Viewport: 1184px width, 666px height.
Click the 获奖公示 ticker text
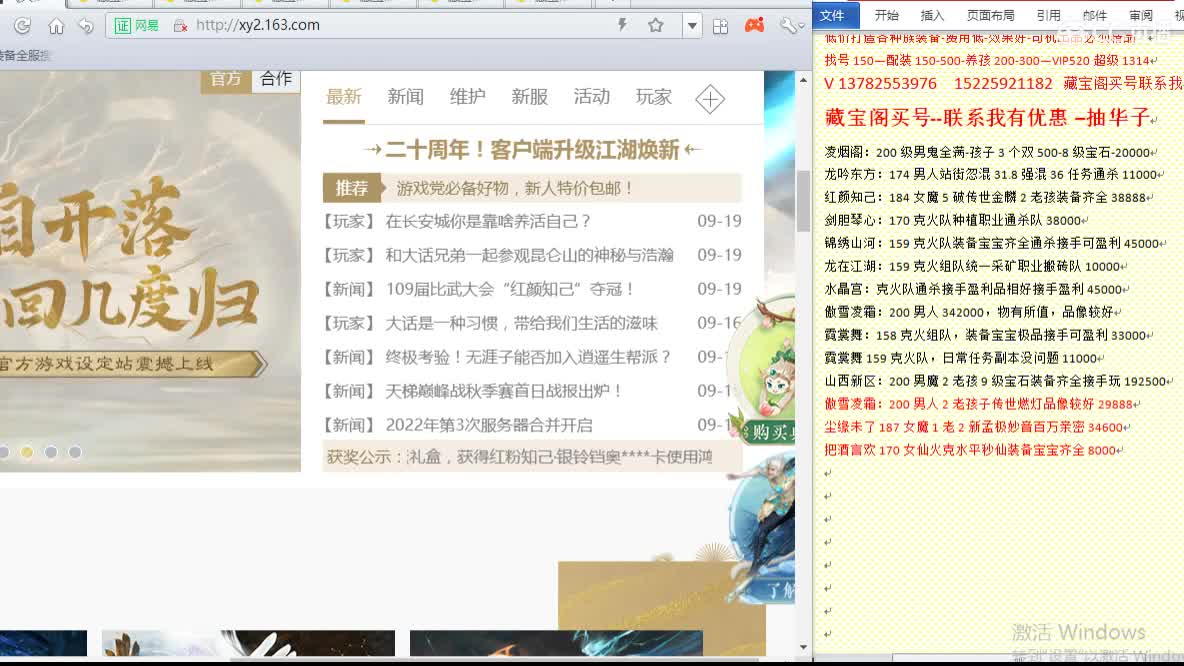click(x=520, y=457)
